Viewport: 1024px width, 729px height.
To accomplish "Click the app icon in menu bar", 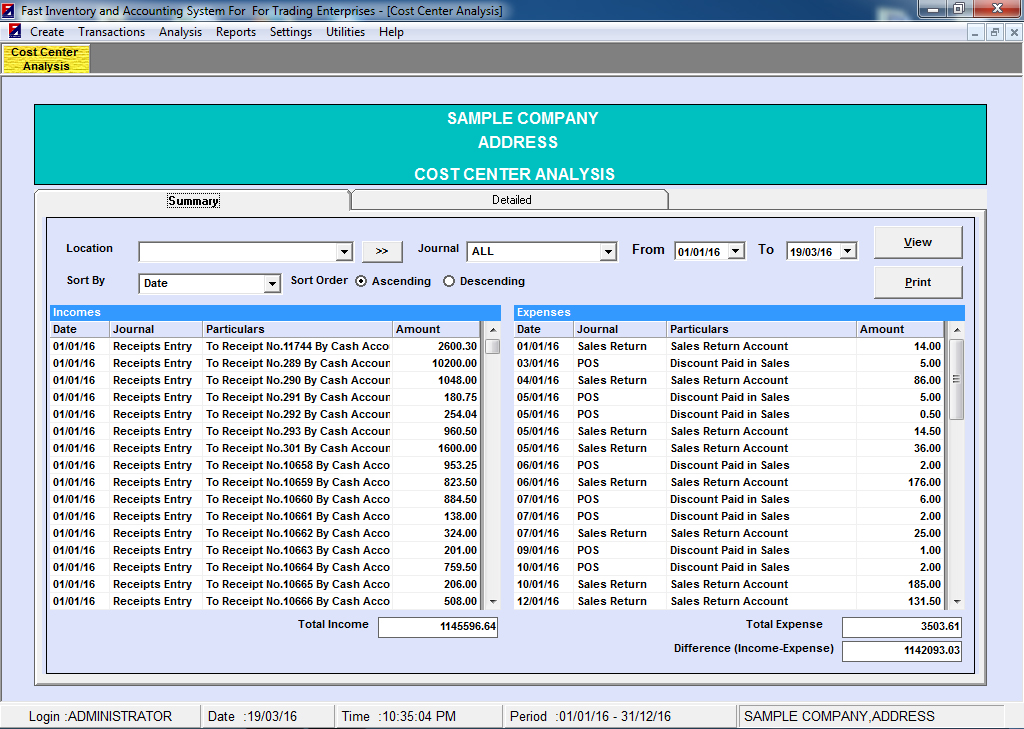I will point(14,32).
